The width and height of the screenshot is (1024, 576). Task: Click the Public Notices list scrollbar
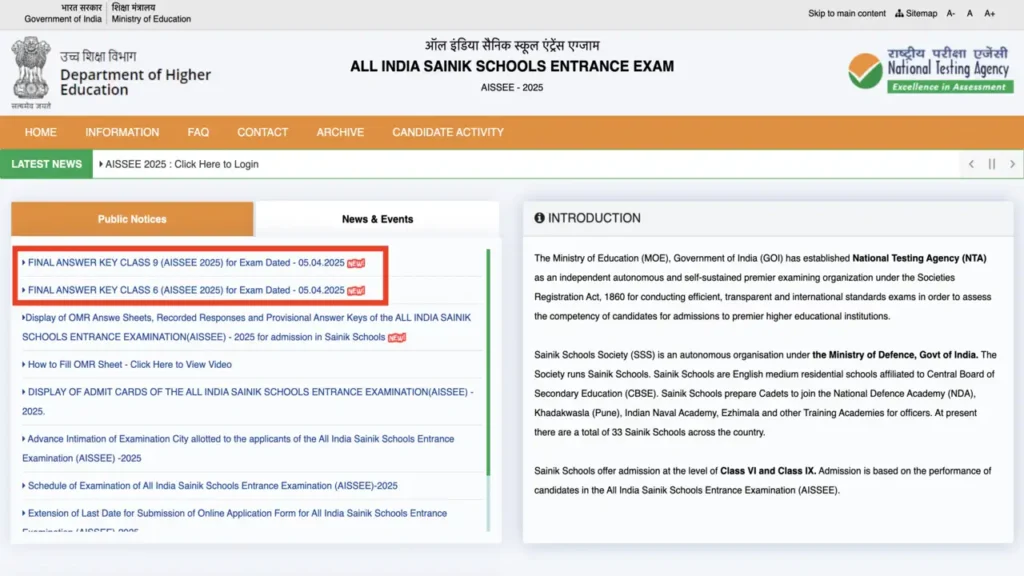pos(488,362)
